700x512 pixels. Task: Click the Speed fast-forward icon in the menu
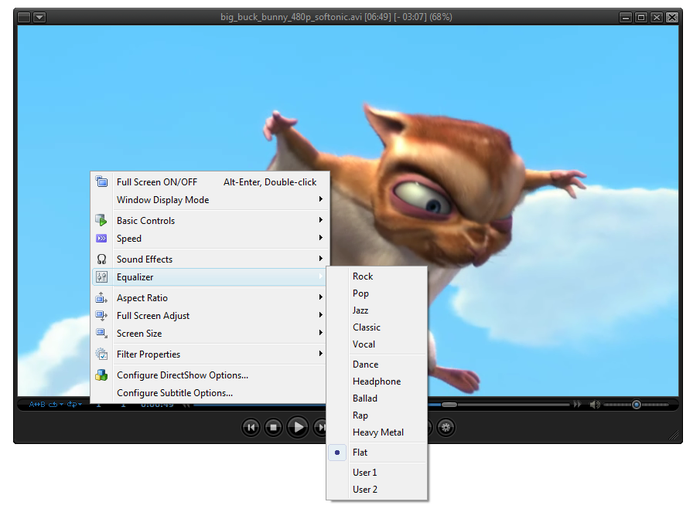point(102,238)
